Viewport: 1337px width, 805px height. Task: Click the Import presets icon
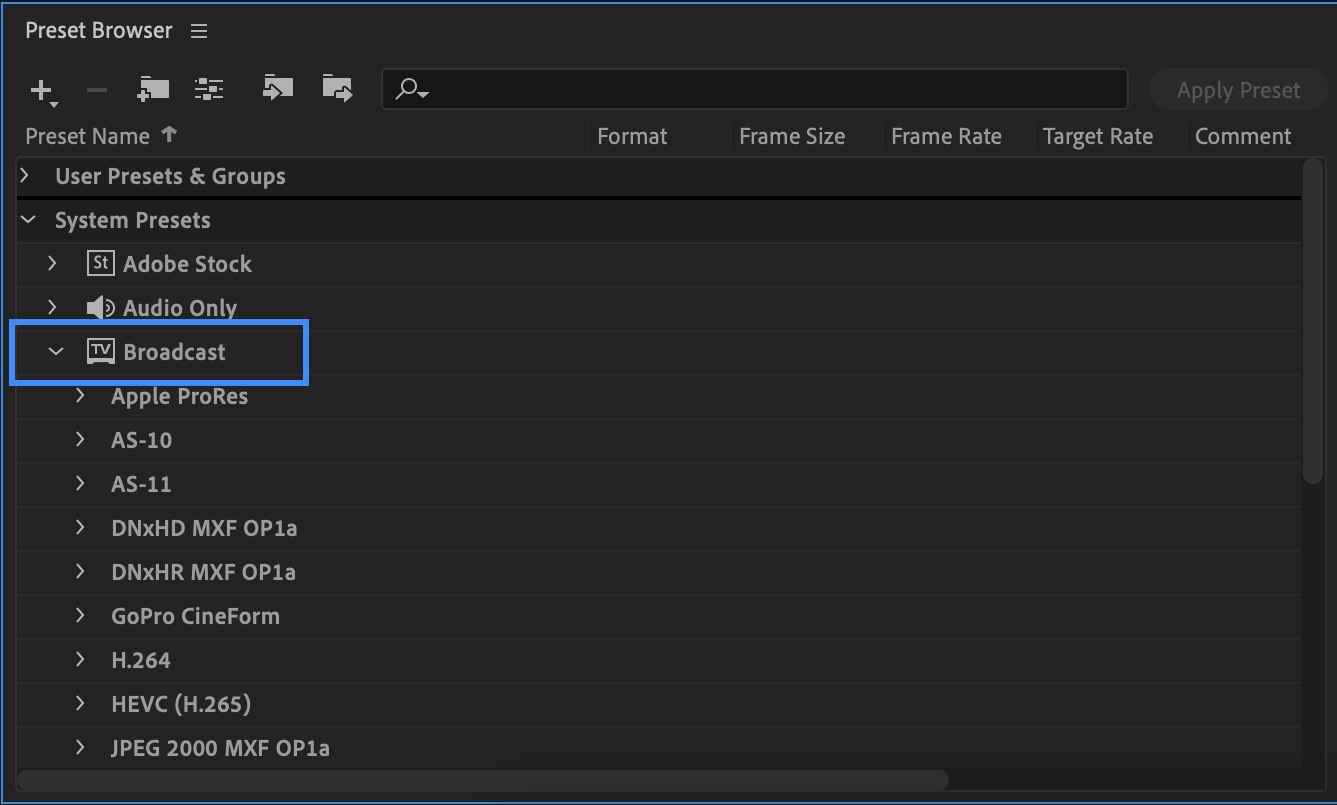pos(277,88)
